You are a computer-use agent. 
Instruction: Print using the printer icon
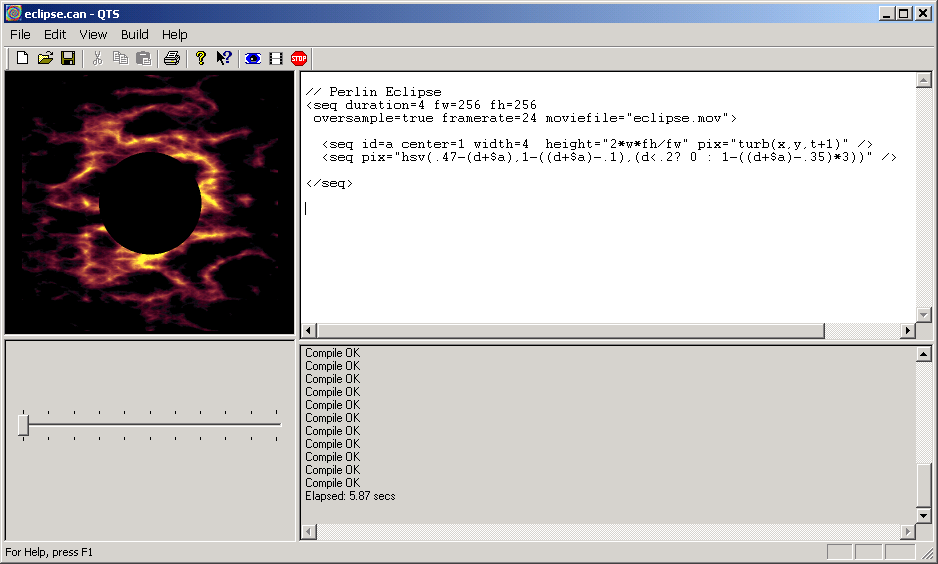pyautogui.click(x=172, y=58)
